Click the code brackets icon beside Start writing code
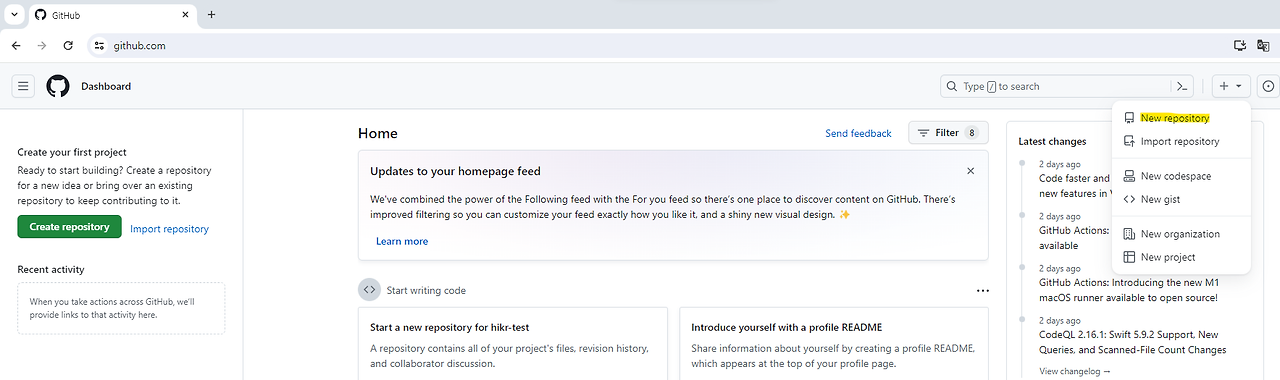The width and height of the screenshot is (1280, 380). pyautogui.click(x=369, y=290)
